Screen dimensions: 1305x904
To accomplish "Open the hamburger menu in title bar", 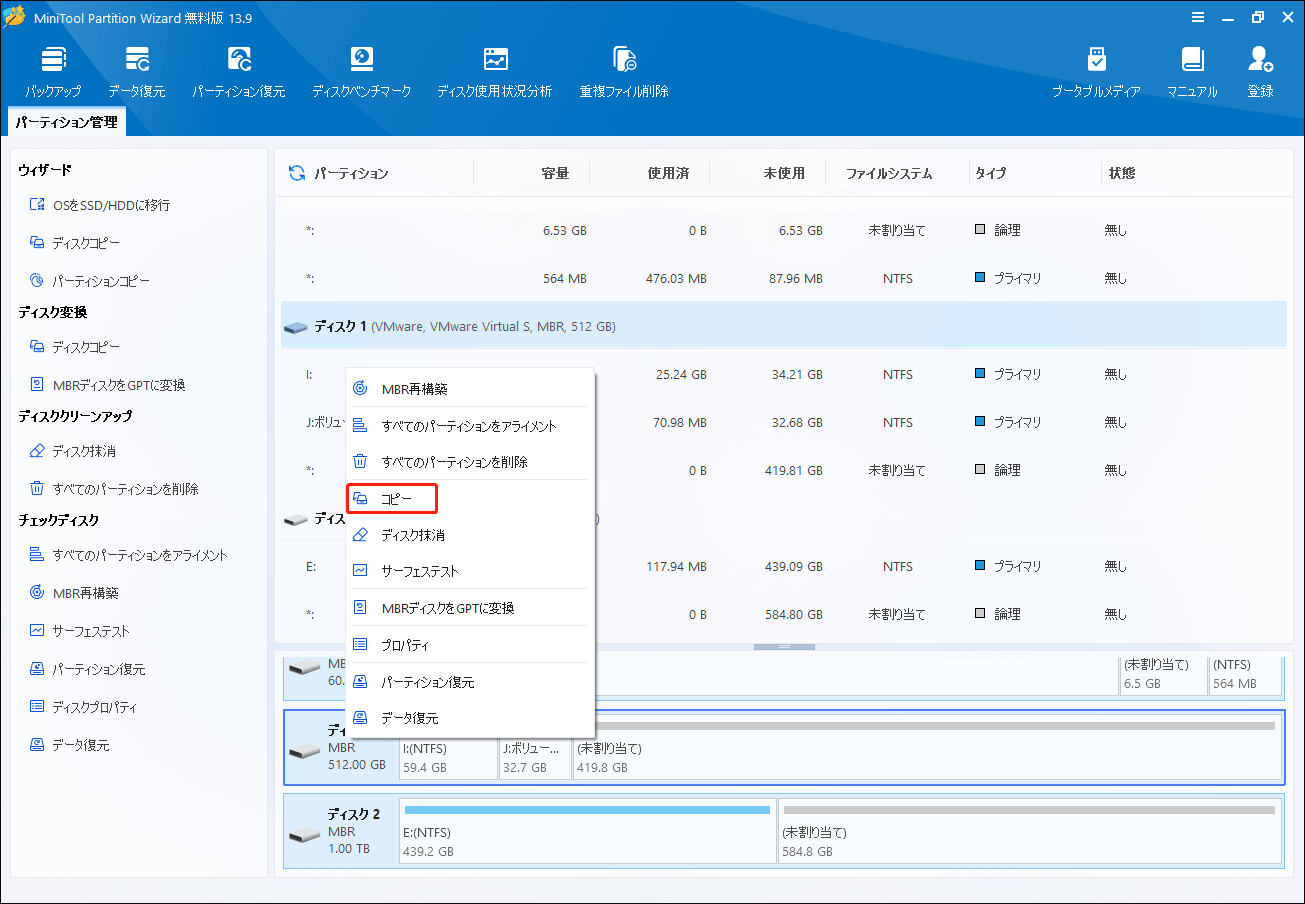I will coord(1198,17).
